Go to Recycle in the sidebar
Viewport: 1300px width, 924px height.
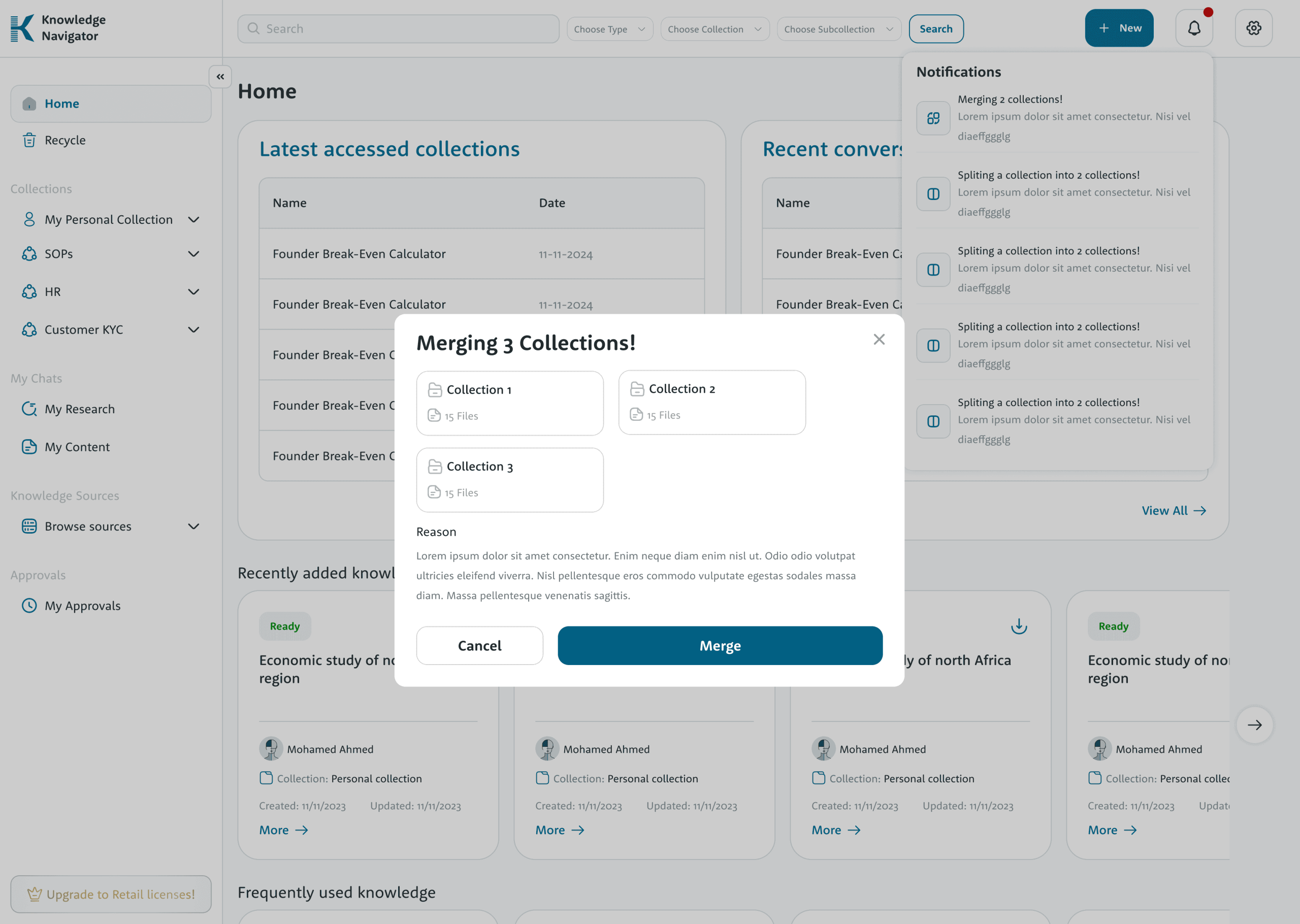tap(65, 140)
